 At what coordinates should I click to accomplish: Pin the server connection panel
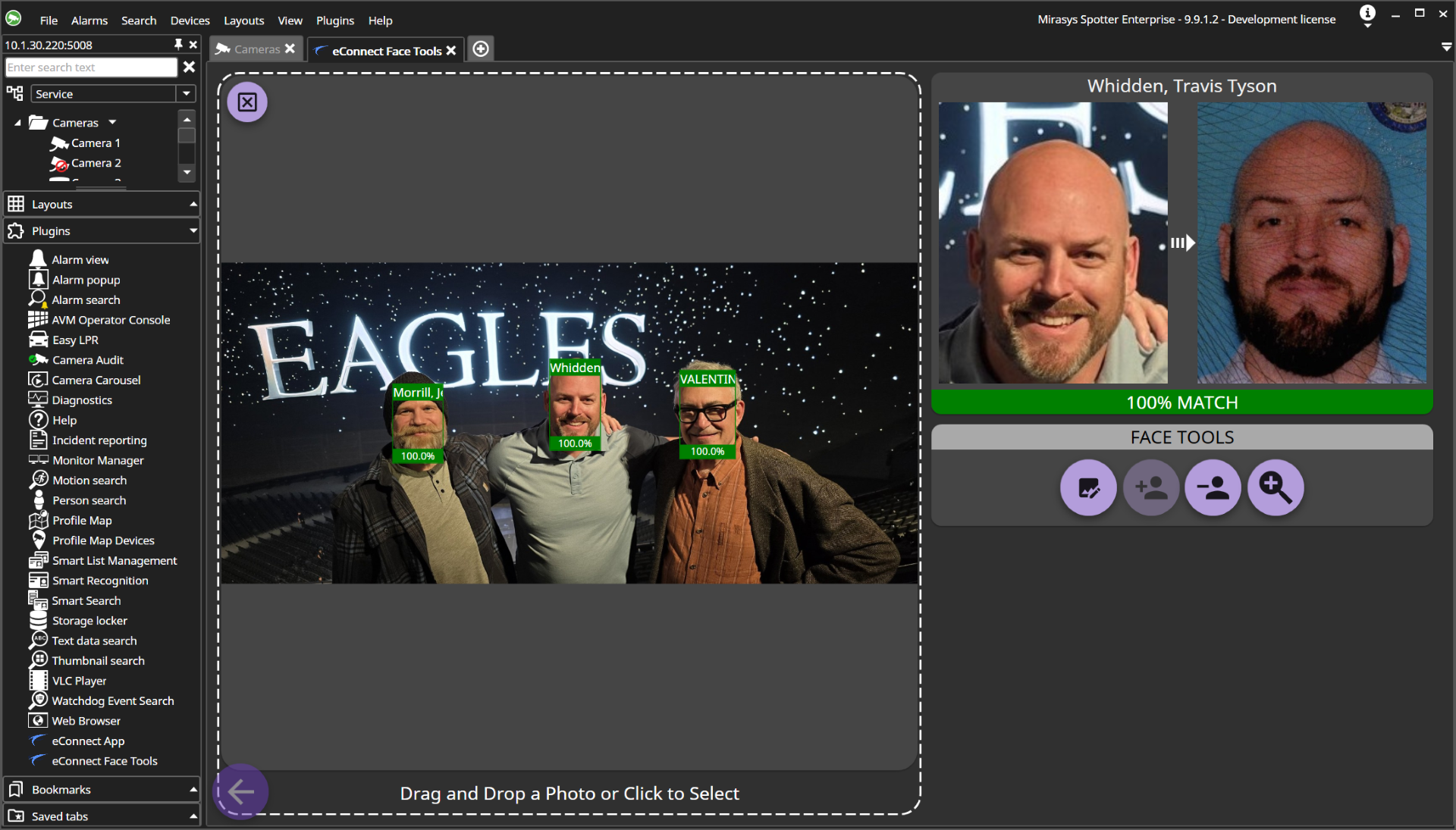[178, 45]
